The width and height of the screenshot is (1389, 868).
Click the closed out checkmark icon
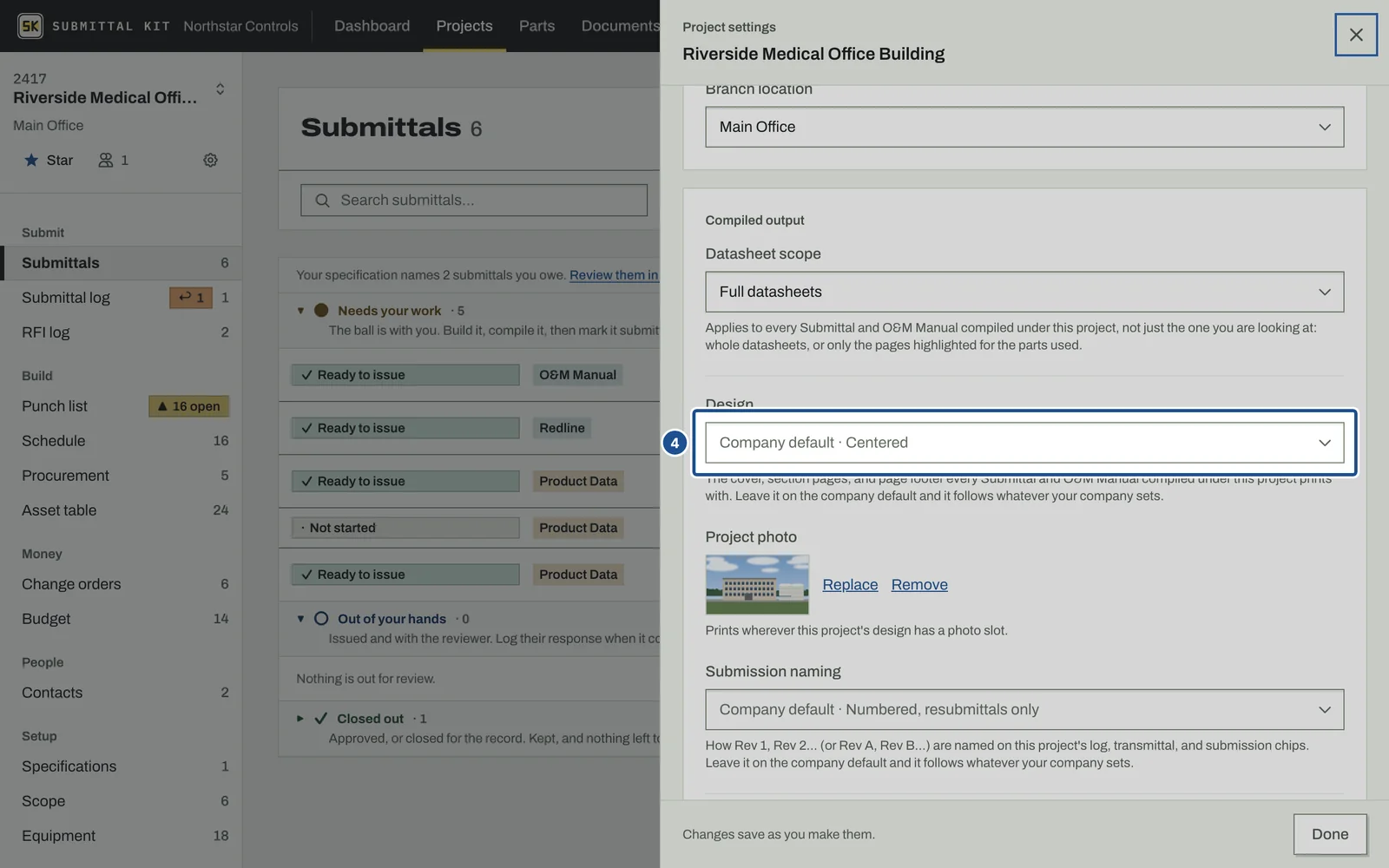(321, 719)
